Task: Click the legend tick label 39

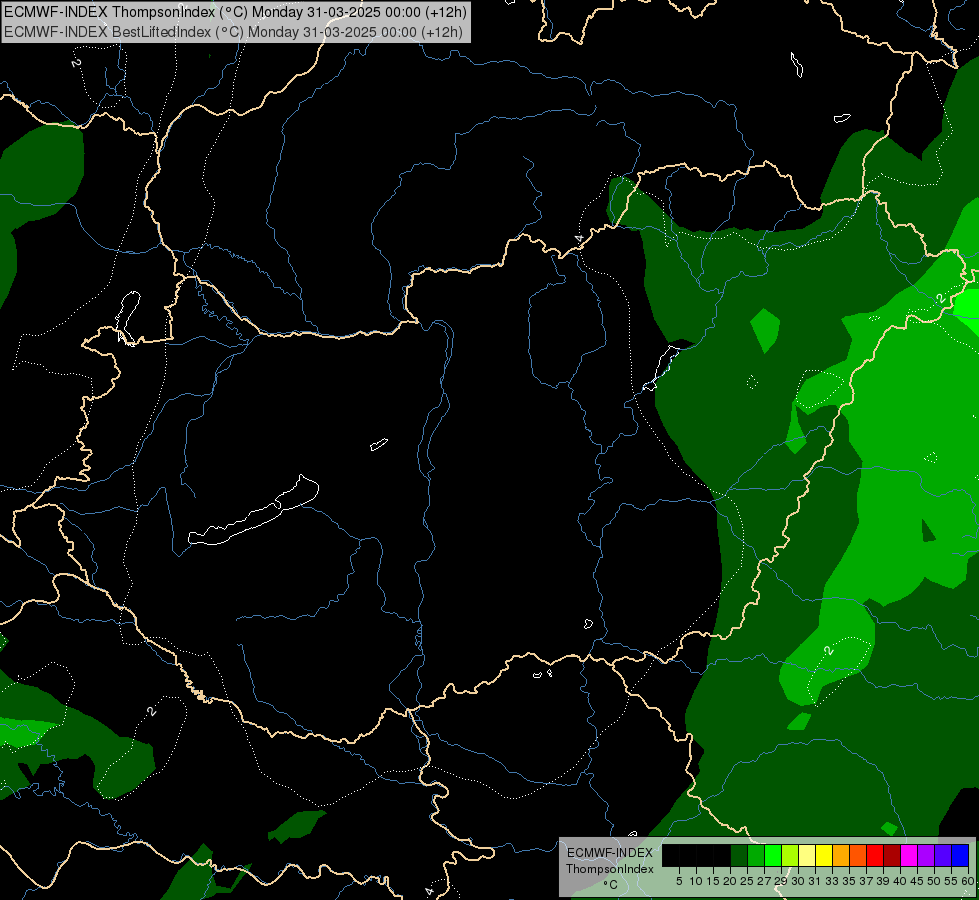Action: [883, 881]
